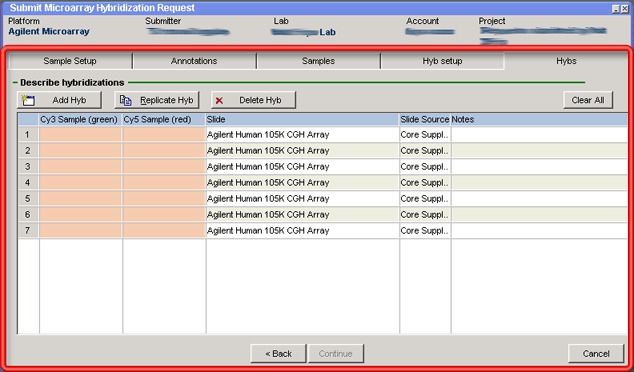Close the Submit Microarray Hybridization Request window
The image size is (634, 372).
point(626,9)
